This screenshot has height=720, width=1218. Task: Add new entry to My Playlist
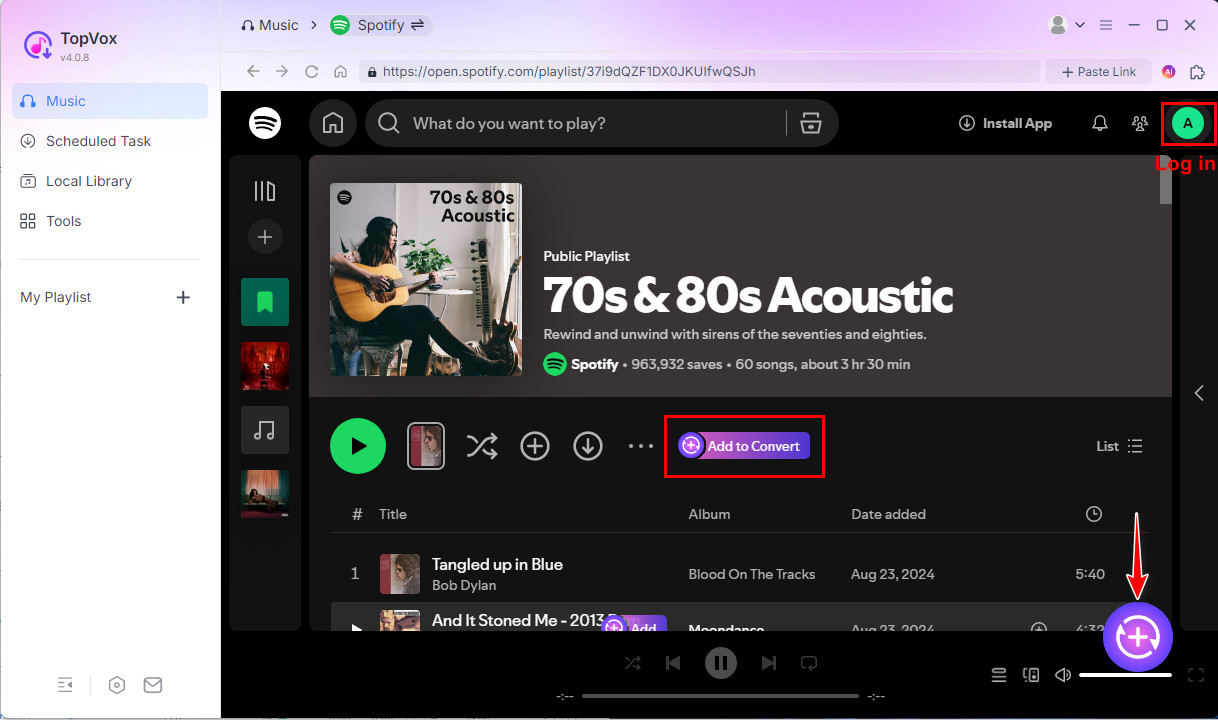183,297
